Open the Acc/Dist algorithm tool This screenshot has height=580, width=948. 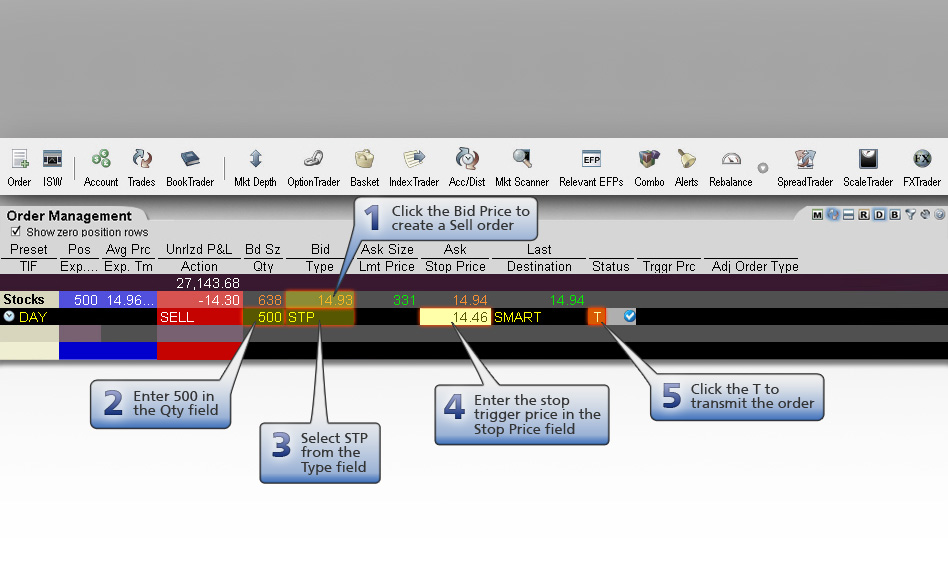pos(467,168)
